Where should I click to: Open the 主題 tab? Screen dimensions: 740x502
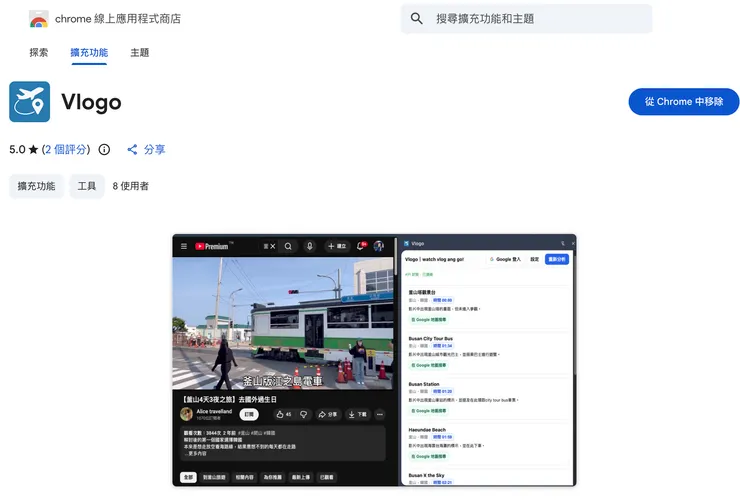pos(140,52)
